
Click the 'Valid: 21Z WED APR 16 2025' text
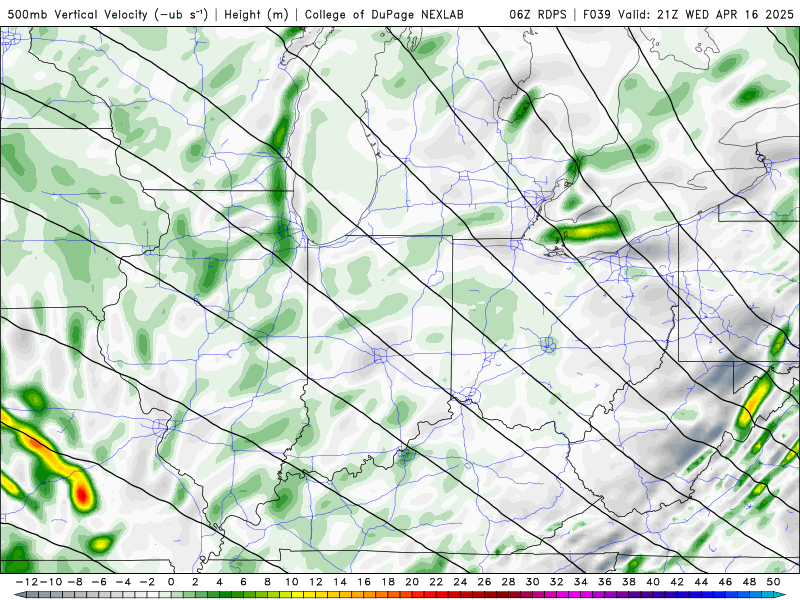point(706,14)
